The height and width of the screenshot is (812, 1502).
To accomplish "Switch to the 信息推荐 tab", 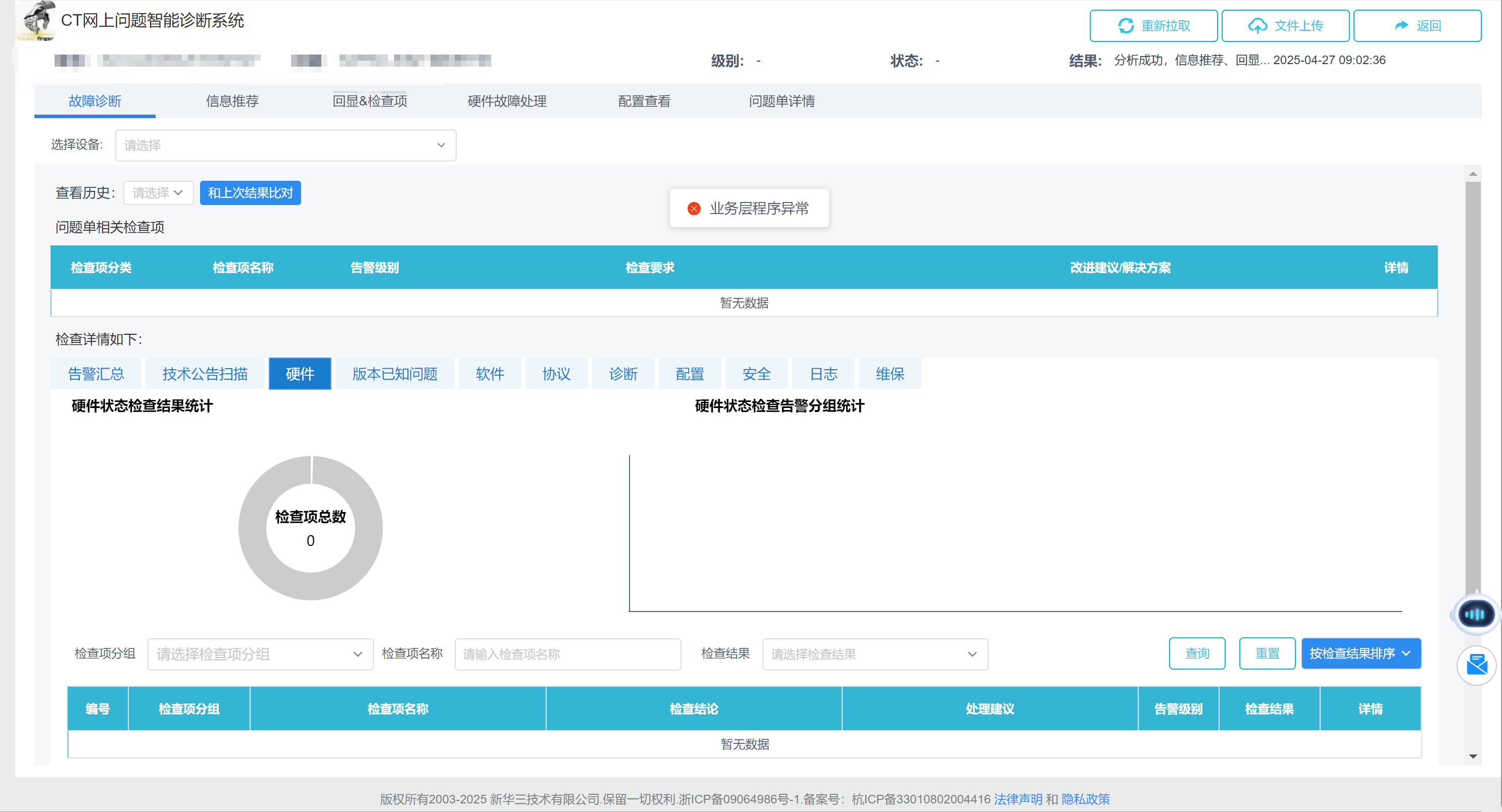I will coord(232,101).
